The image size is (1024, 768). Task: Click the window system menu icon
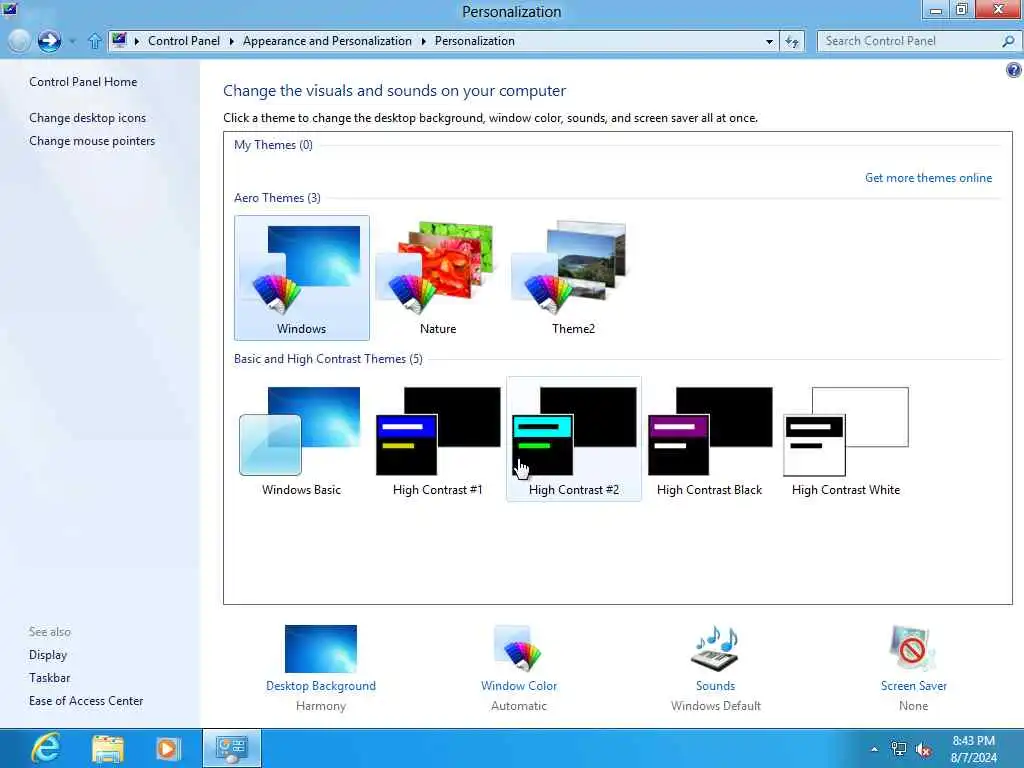9,8
